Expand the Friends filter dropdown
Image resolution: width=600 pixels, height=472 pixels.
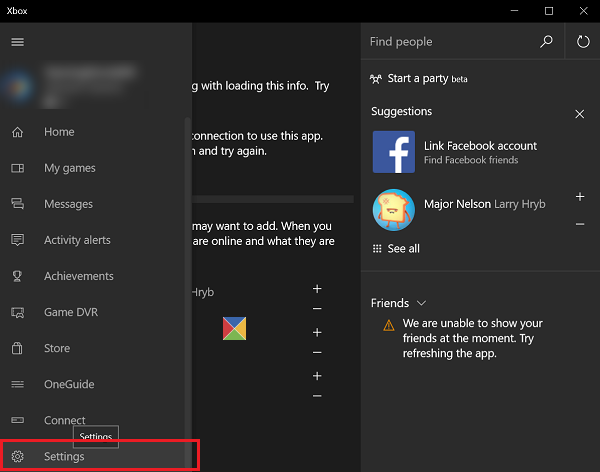coord(421,303)
